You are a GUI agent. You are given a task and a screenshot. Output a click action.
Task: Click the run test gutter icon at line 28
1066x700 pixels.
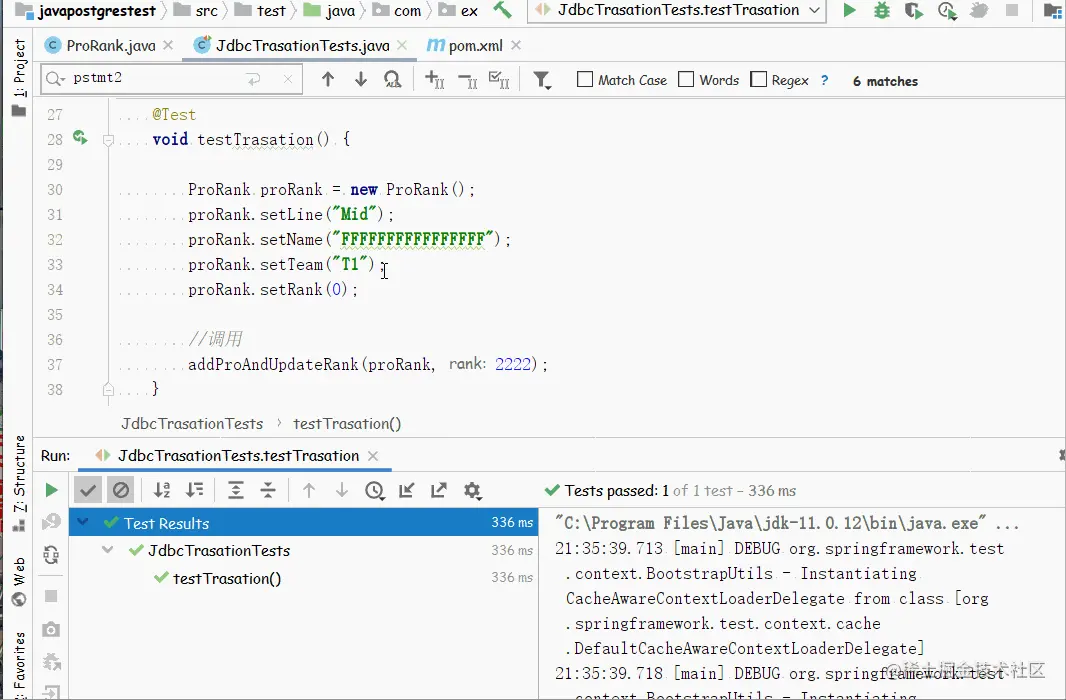[80, 138]
